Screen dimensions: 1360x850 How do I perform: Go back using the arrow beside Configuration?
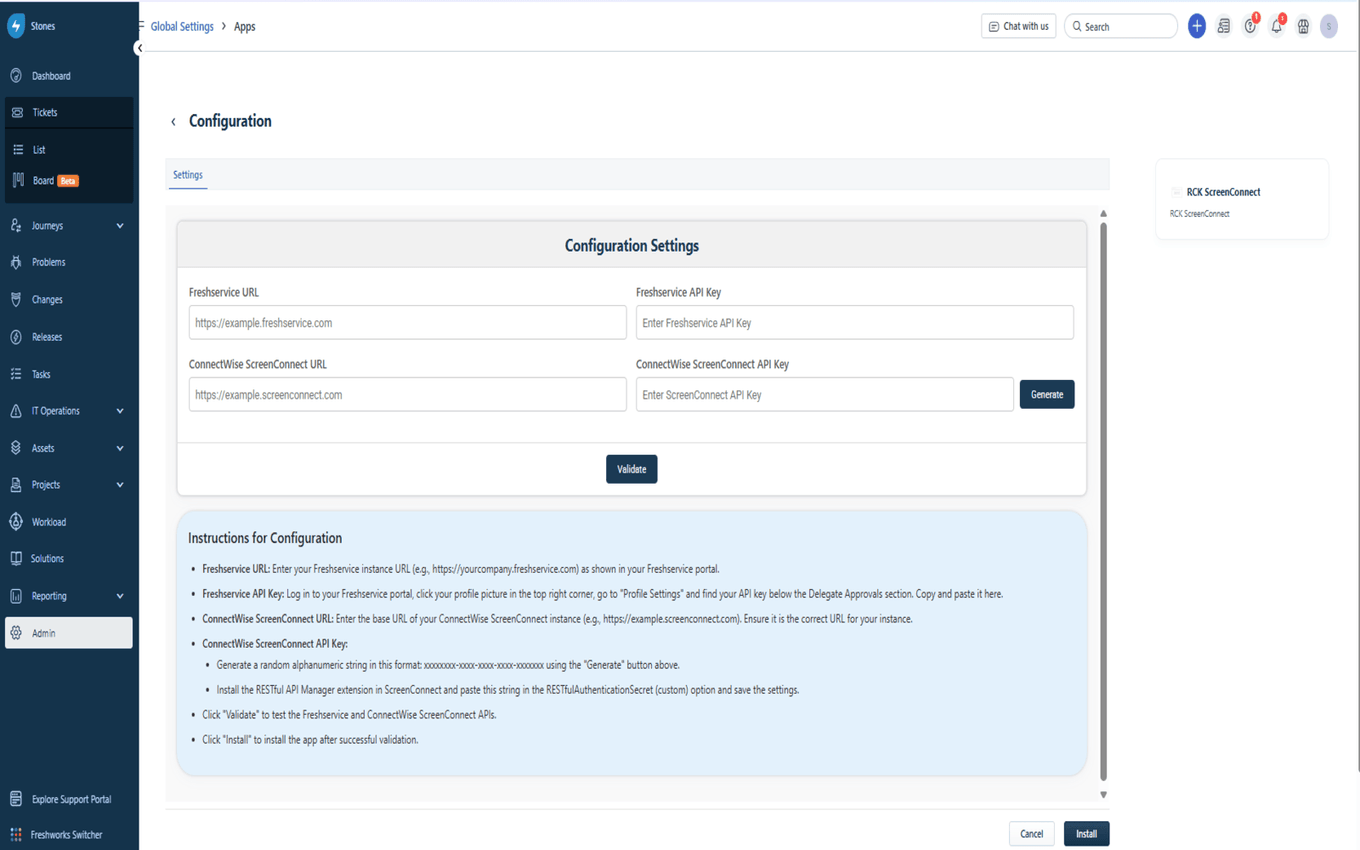click(173, 122)
